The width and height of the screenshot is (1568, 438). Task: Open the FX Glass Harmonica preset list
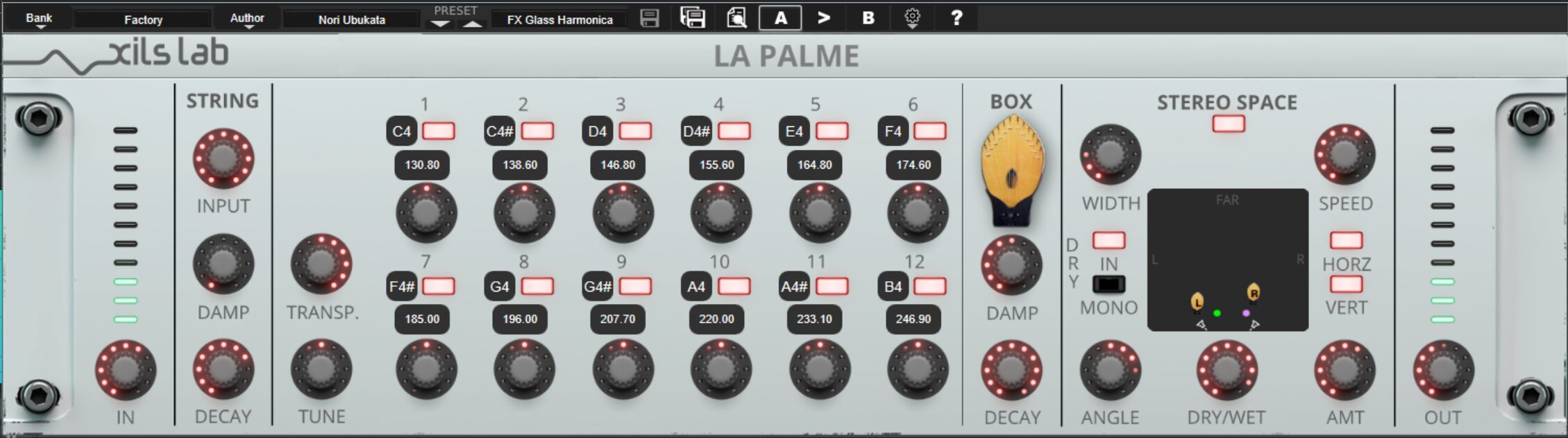[559, 19]
